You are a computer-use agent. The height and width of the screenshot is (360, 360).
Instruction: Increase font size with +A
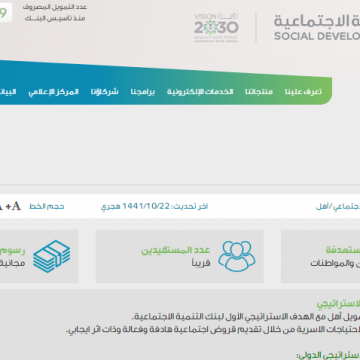[x=13, y=206]
